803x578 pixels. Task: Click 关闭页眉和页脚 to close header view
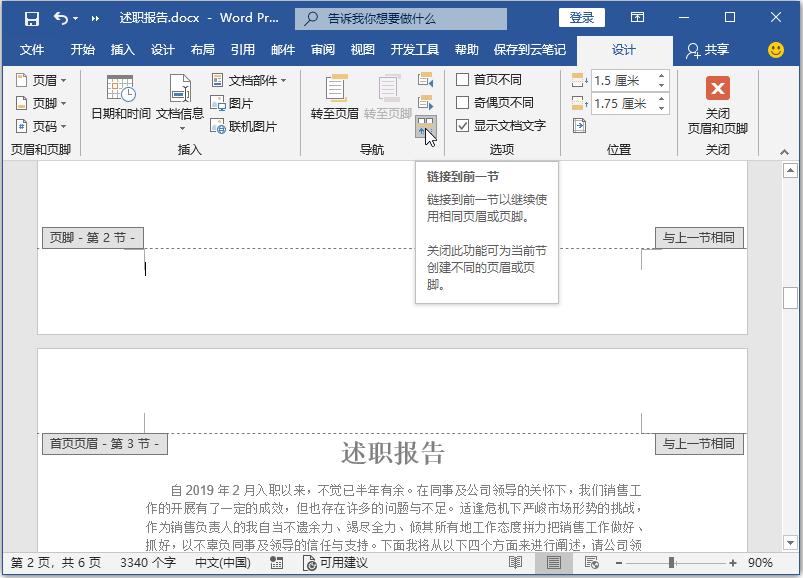coord(716,100)
